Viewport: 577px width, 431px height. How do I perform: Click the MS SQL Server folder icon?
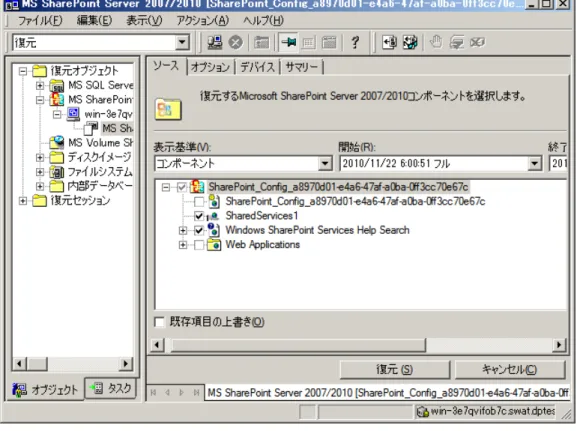pos(57,86)
